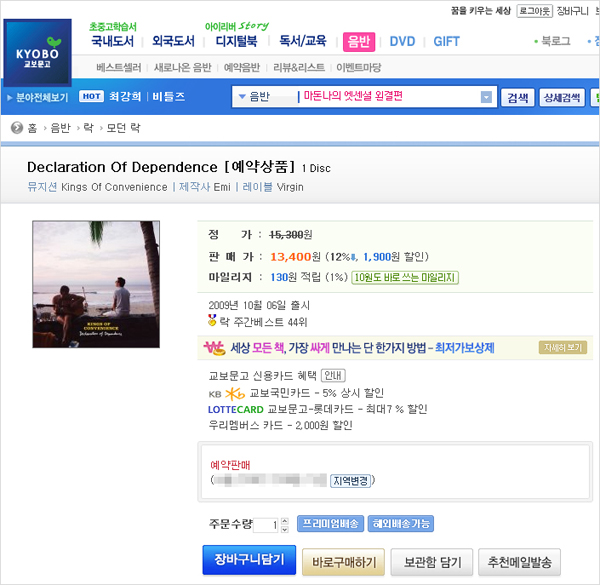Open the 독서/교육 tab
Viewport: 600px width, 585px height.
tap(303, 41)
